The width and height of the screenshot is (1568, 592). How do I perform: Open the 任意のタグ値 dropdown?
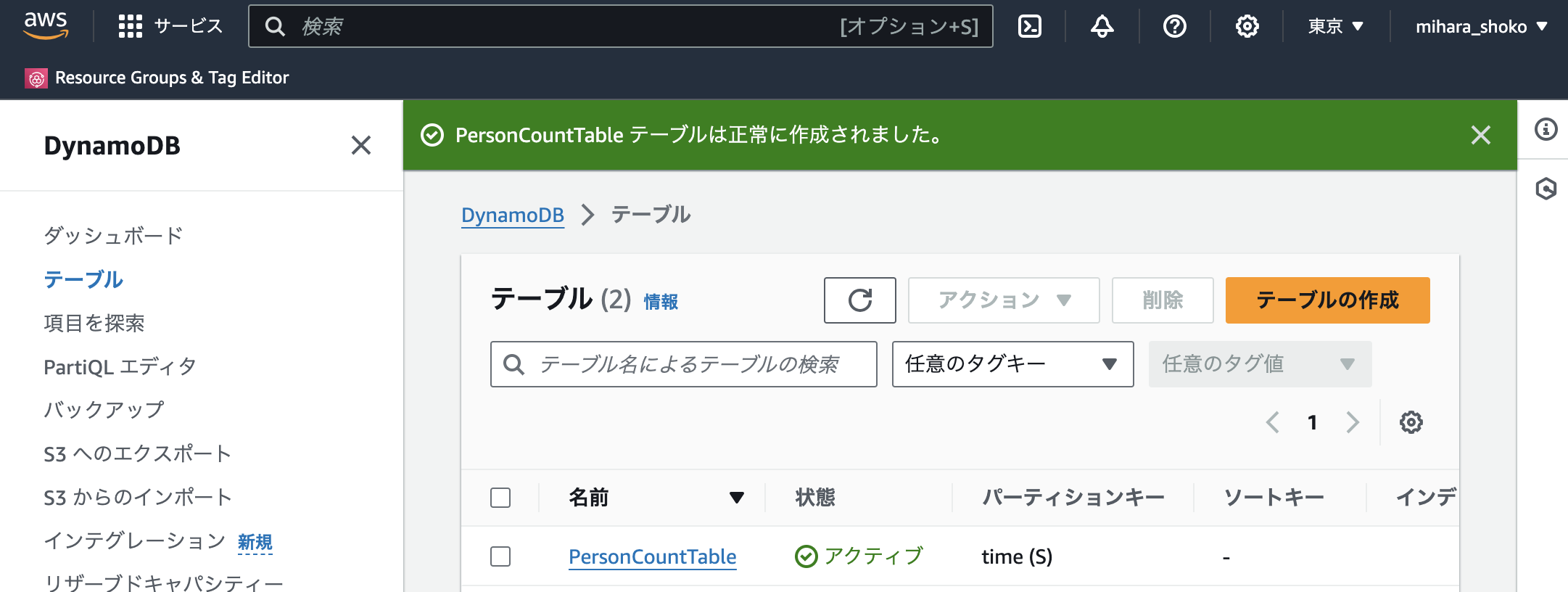pos(1260,364)
